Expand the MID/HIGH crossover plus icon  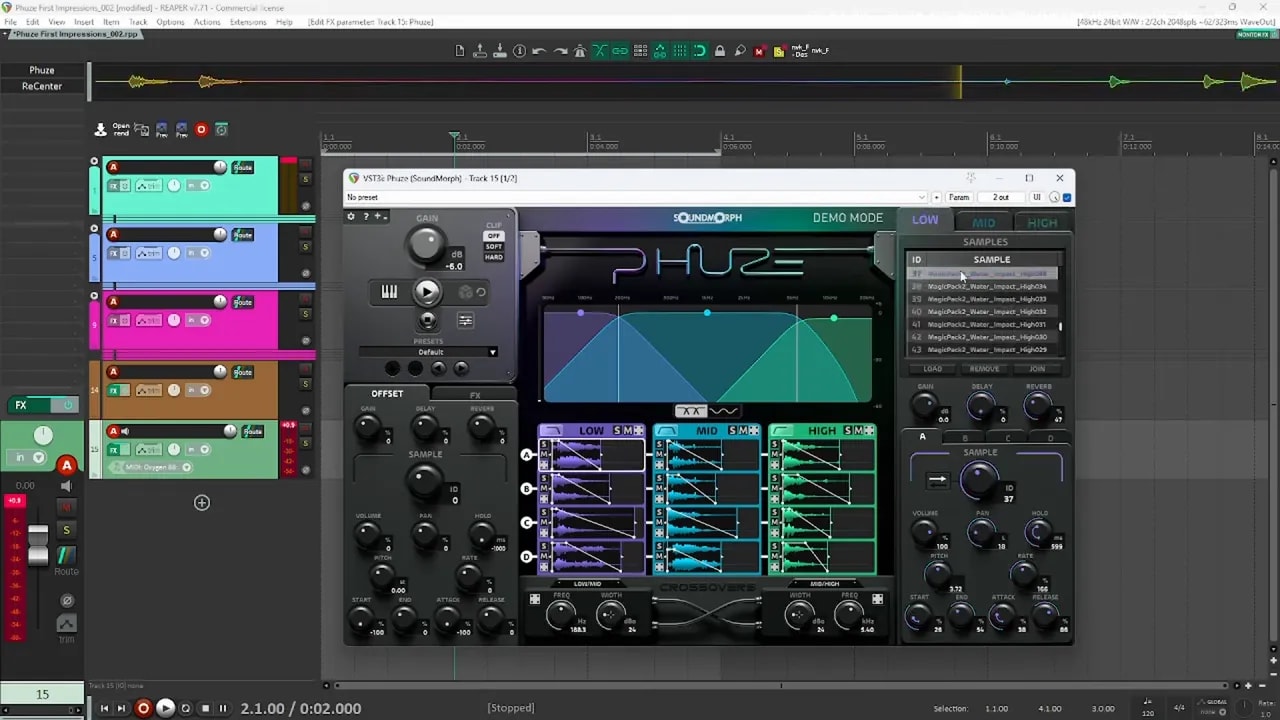tap(877, 599)
